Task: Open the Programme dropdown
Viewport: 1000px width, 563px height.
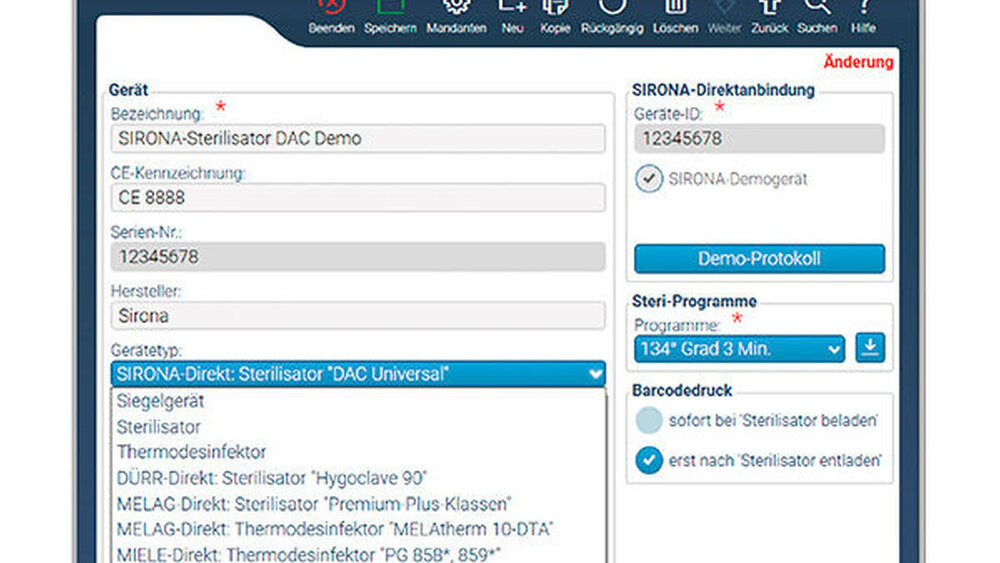Action: click(739, 349)
